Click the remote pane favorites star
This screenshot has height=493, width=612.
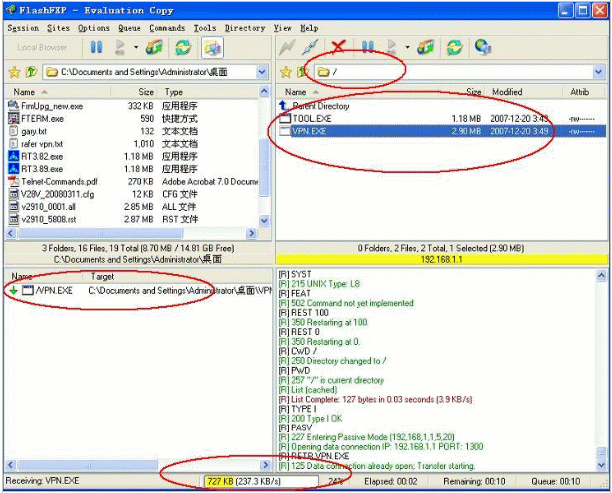point(286,72)
